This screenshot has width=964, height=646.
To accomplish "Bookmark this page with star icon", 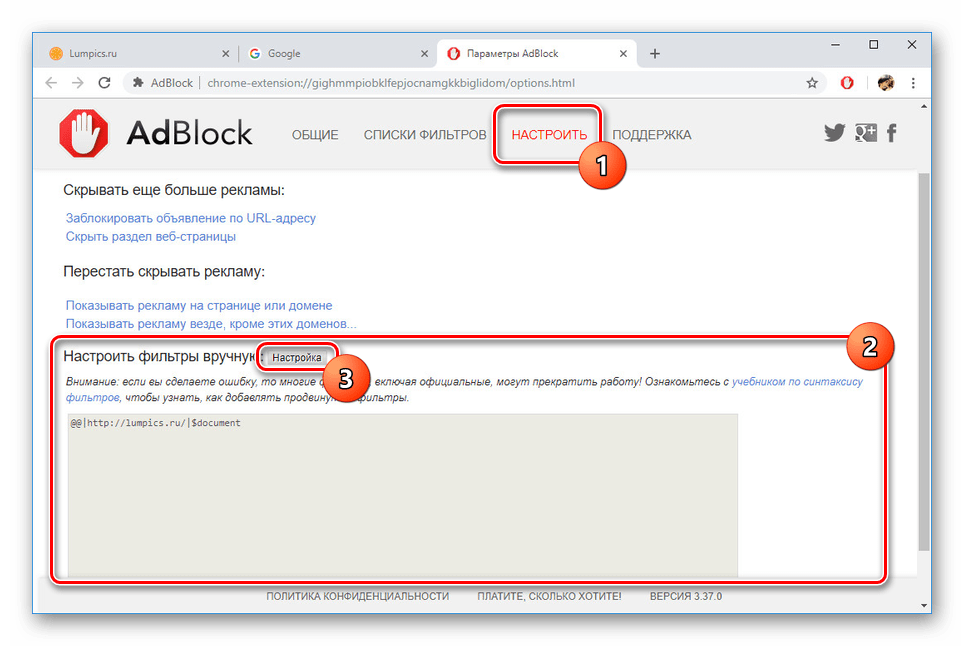I will 812,83.
